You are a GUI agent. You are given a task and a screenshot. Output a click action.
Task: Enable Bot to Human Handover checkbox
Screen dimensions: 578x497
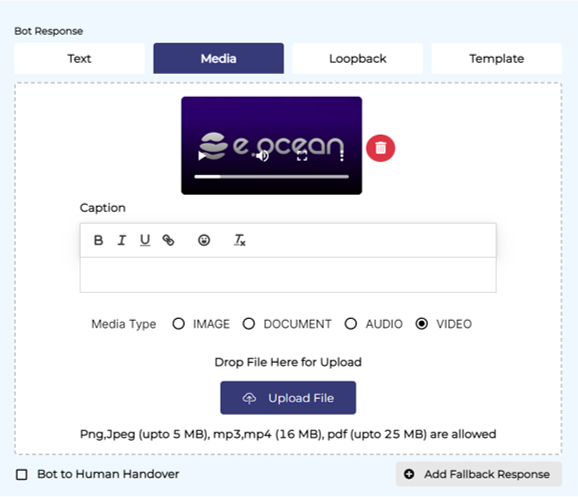tap(22, 475)
